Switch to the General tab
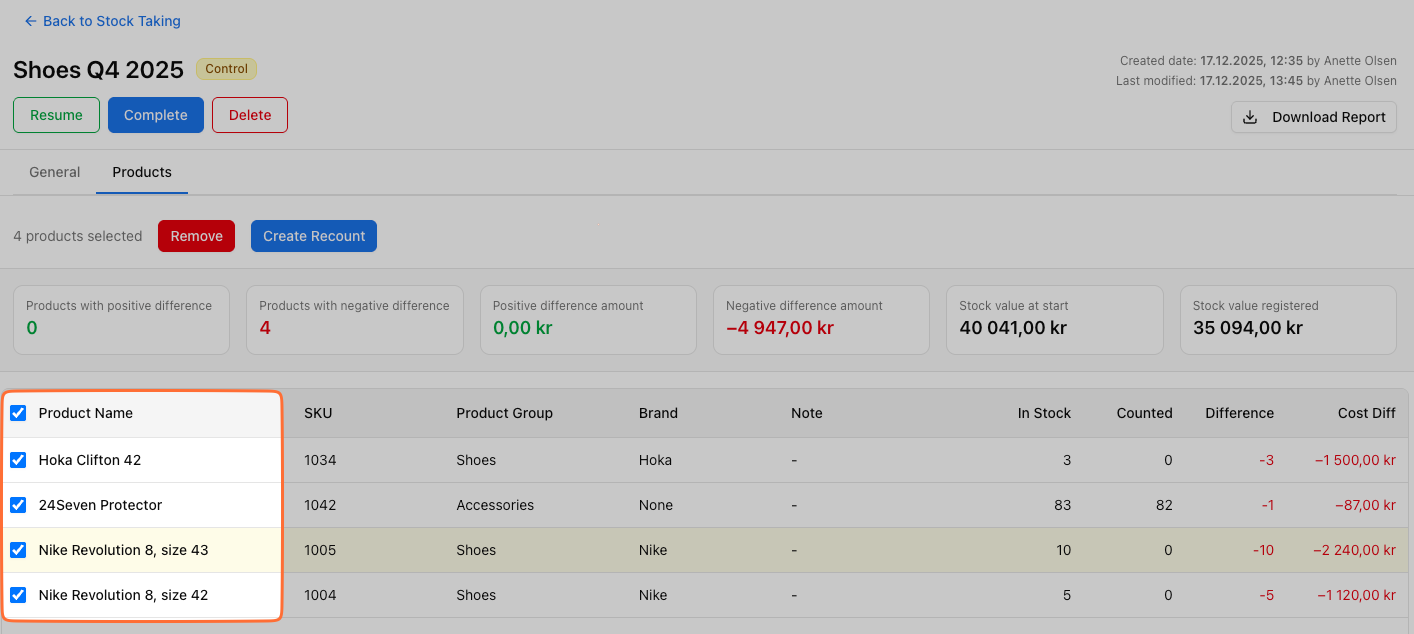This screenshot has height=634, width=1414. point(54,172)
